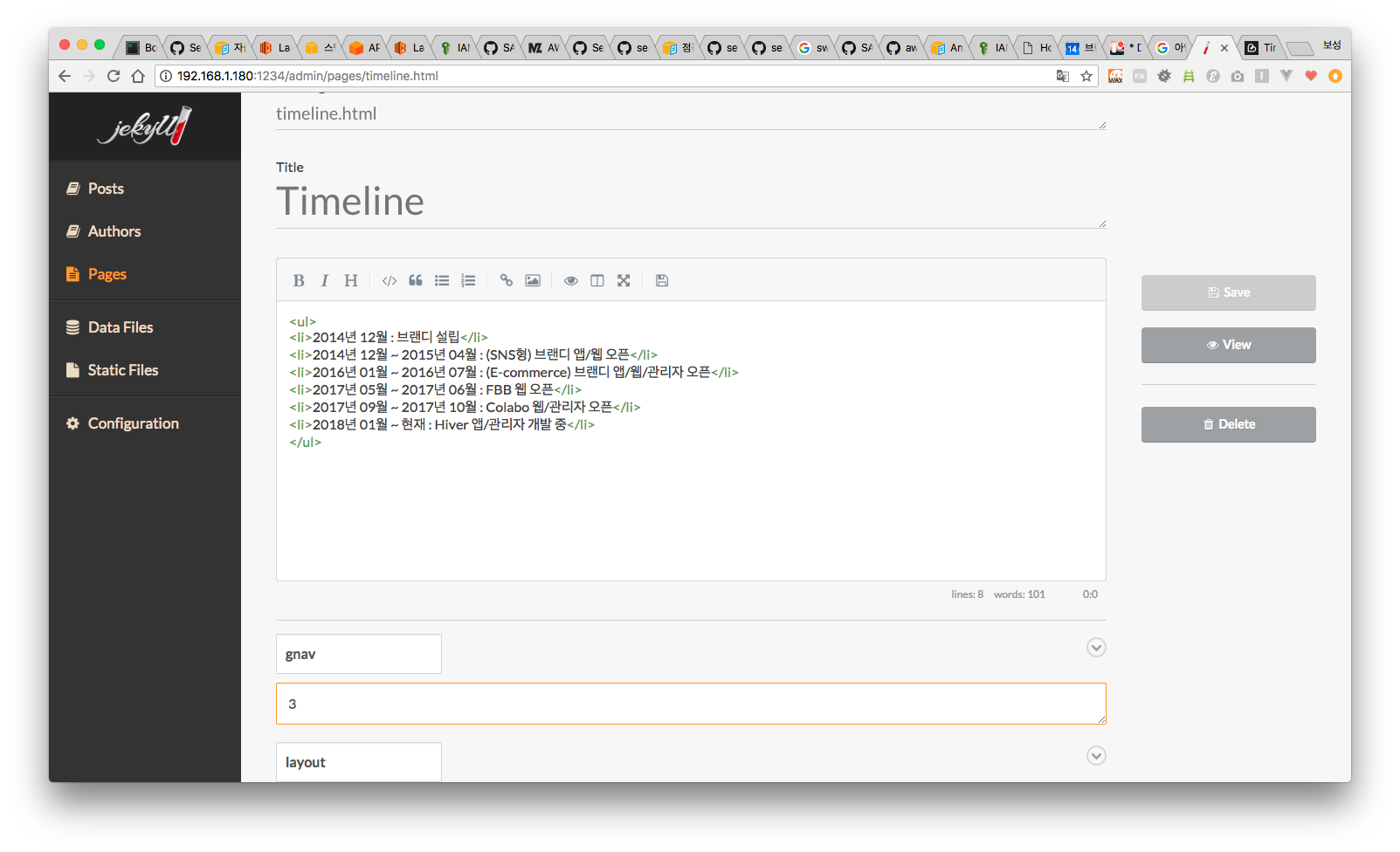1400x852 pixels.
Task: Open the Posts section in sidebar
Action: (x=106, y=189)
